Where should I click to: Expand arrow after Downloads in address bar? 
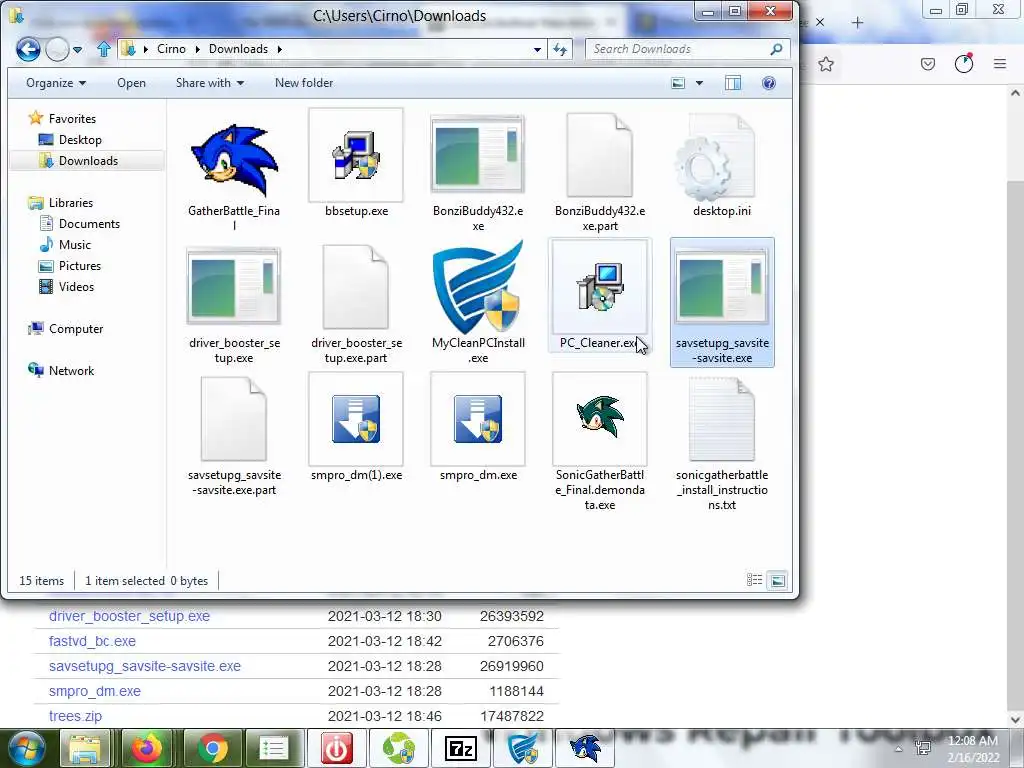(x=280, y=49)
